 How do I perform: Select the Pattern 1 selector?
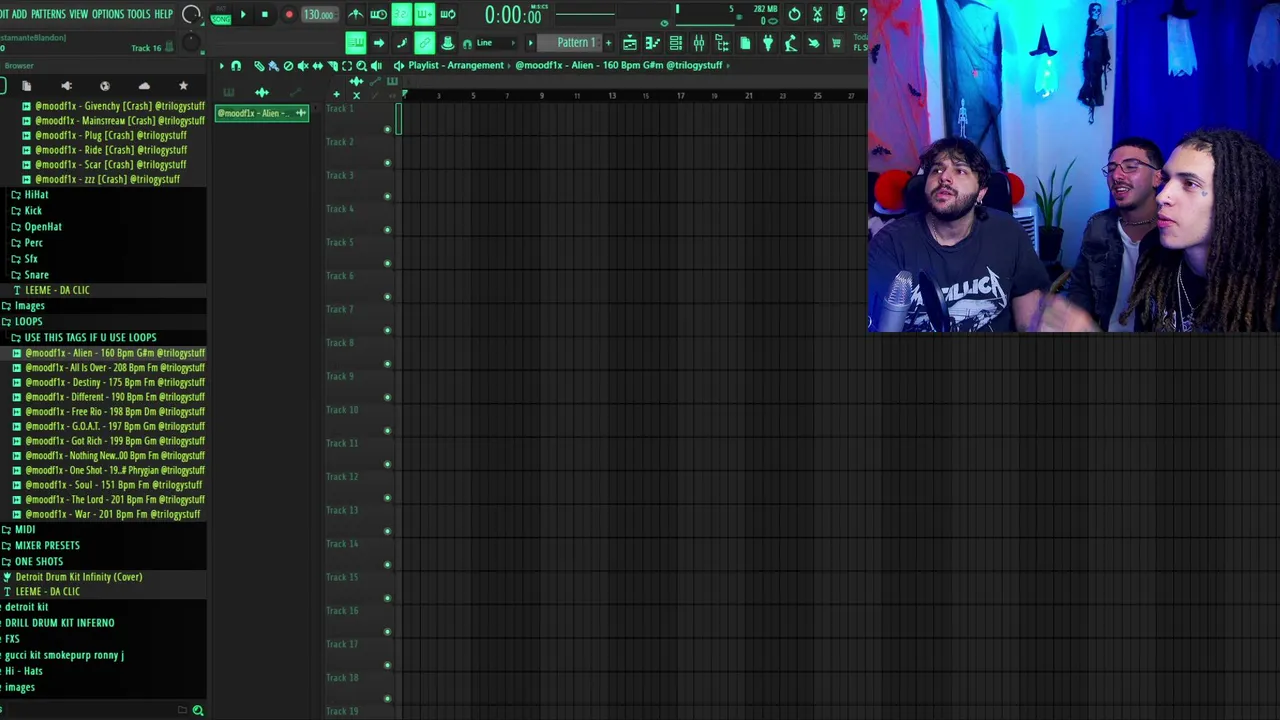point(576,43)
